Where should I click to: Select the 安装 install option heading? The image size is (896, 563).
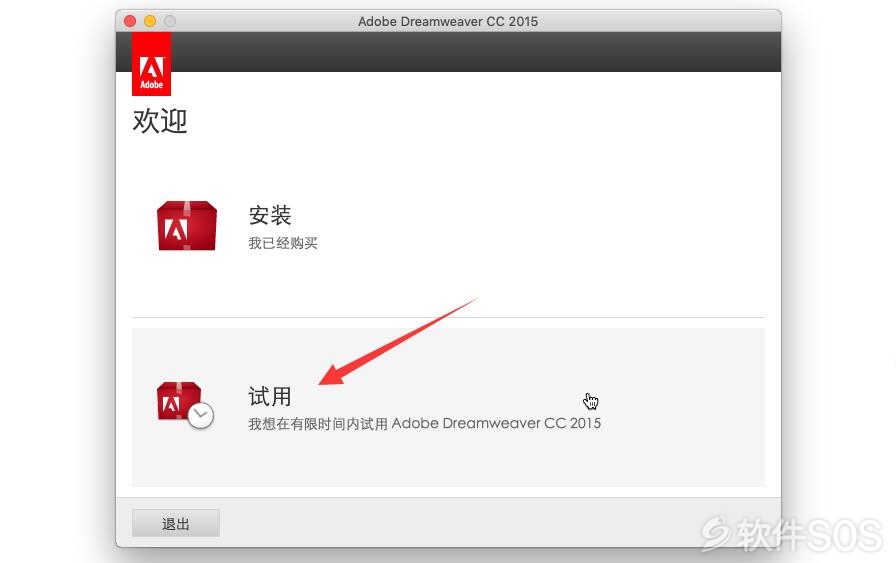pyautogui.click(x=270, y=215)
